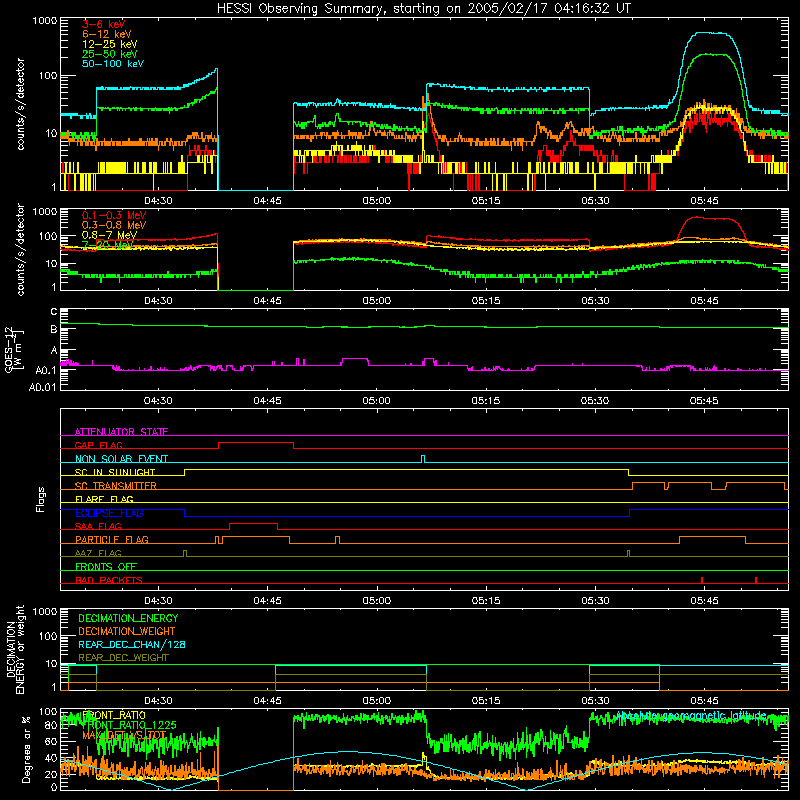Viewport: 800px width, 800px height.
Task: Click the raised GAP_FLAG segment
Action: click(256, 443)
